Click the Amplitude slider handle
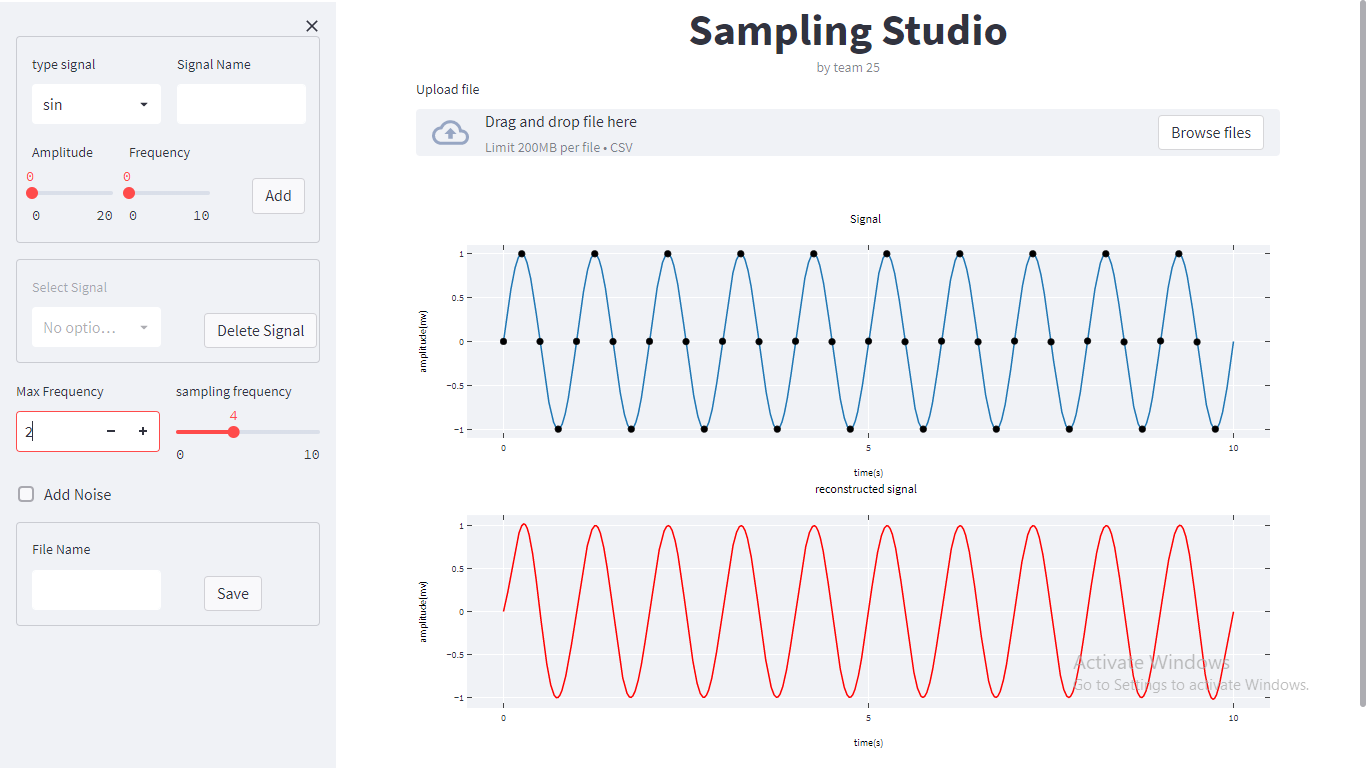This screenshot has width=1366, height=768. 33,192
